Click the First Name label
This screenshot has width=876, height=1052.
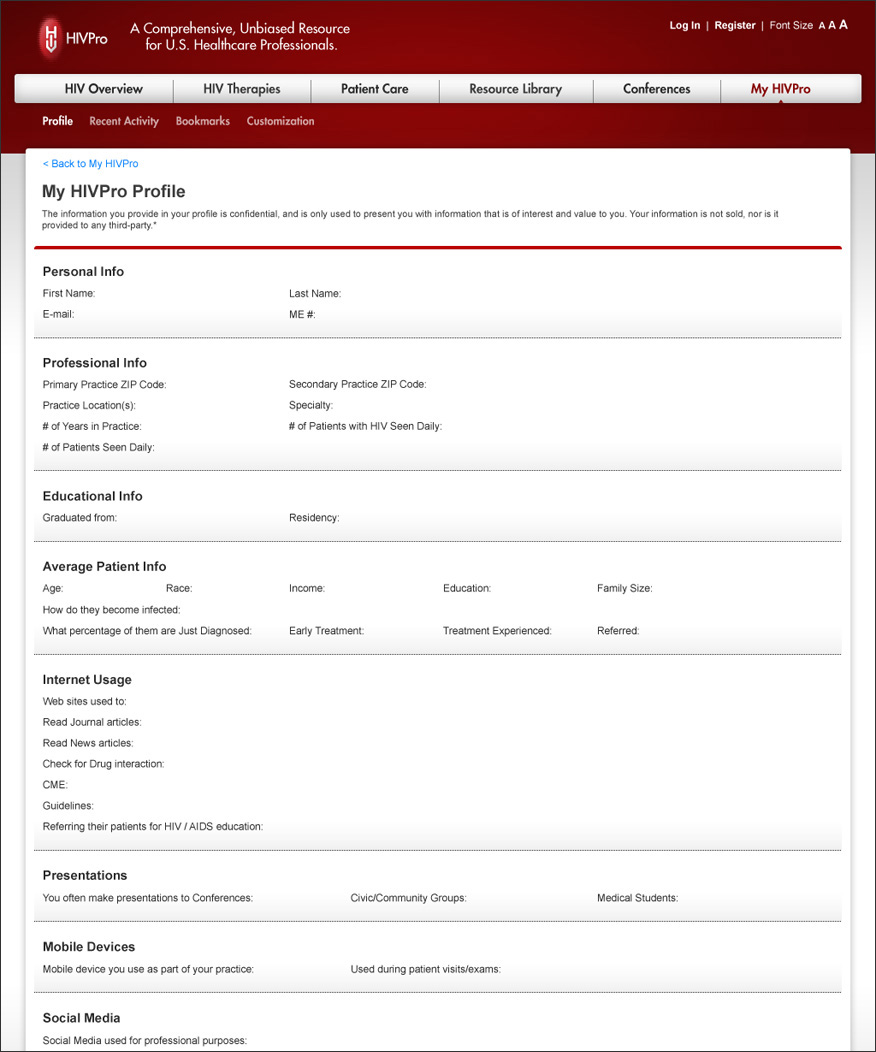(69, 293)
